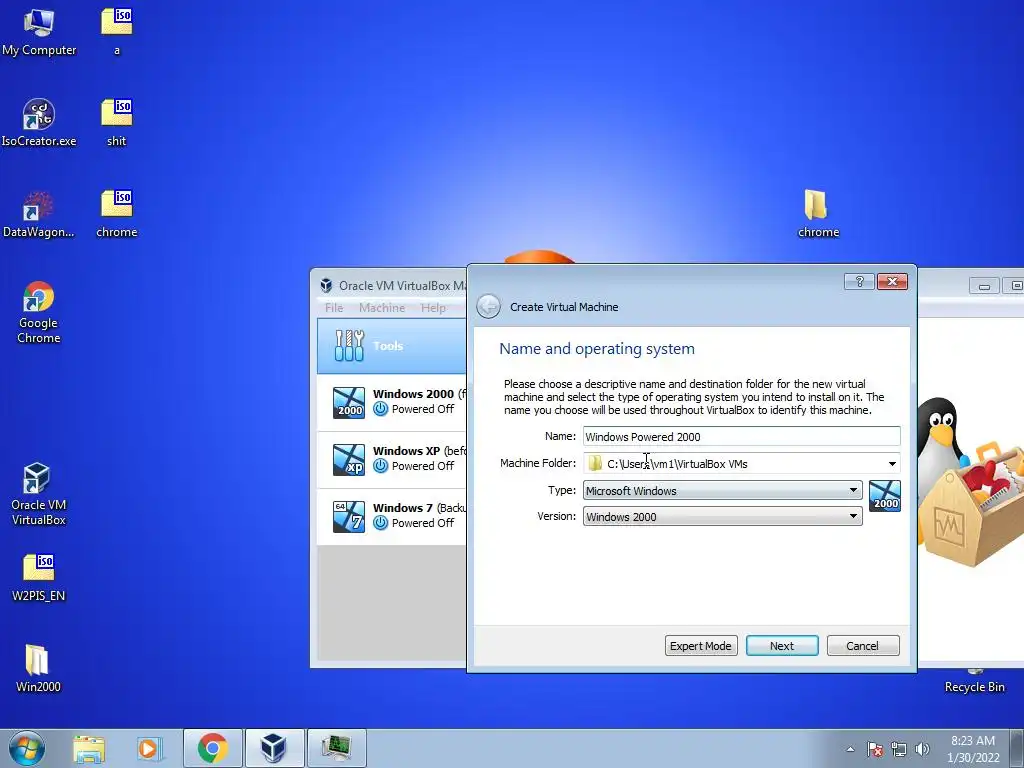
Task: Expand the Machine Folder dropdown
Action: (892, 464)
